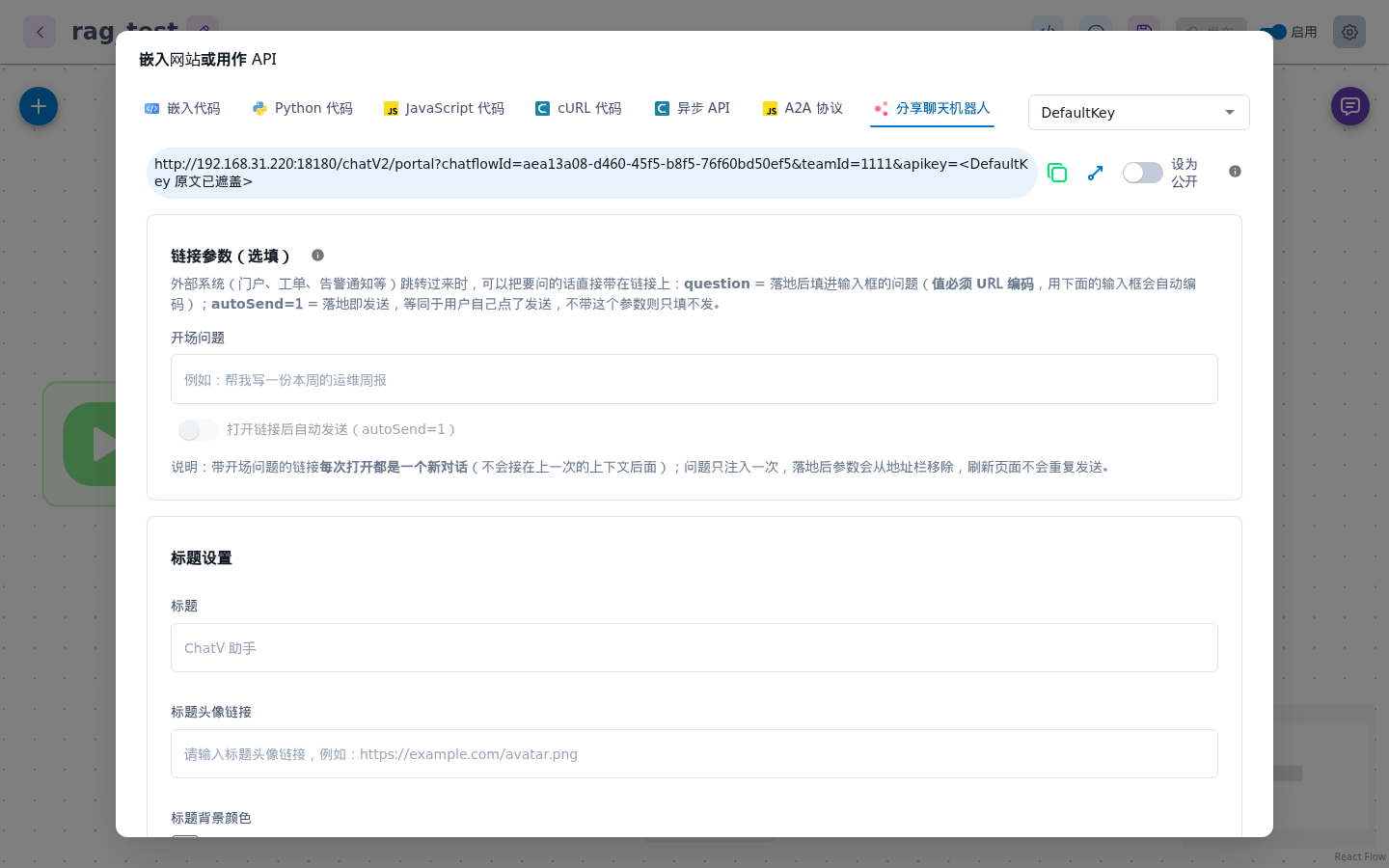1389x868 pixels.
Task: Click the React Flow attribution link
Action: coord(1360,856)
